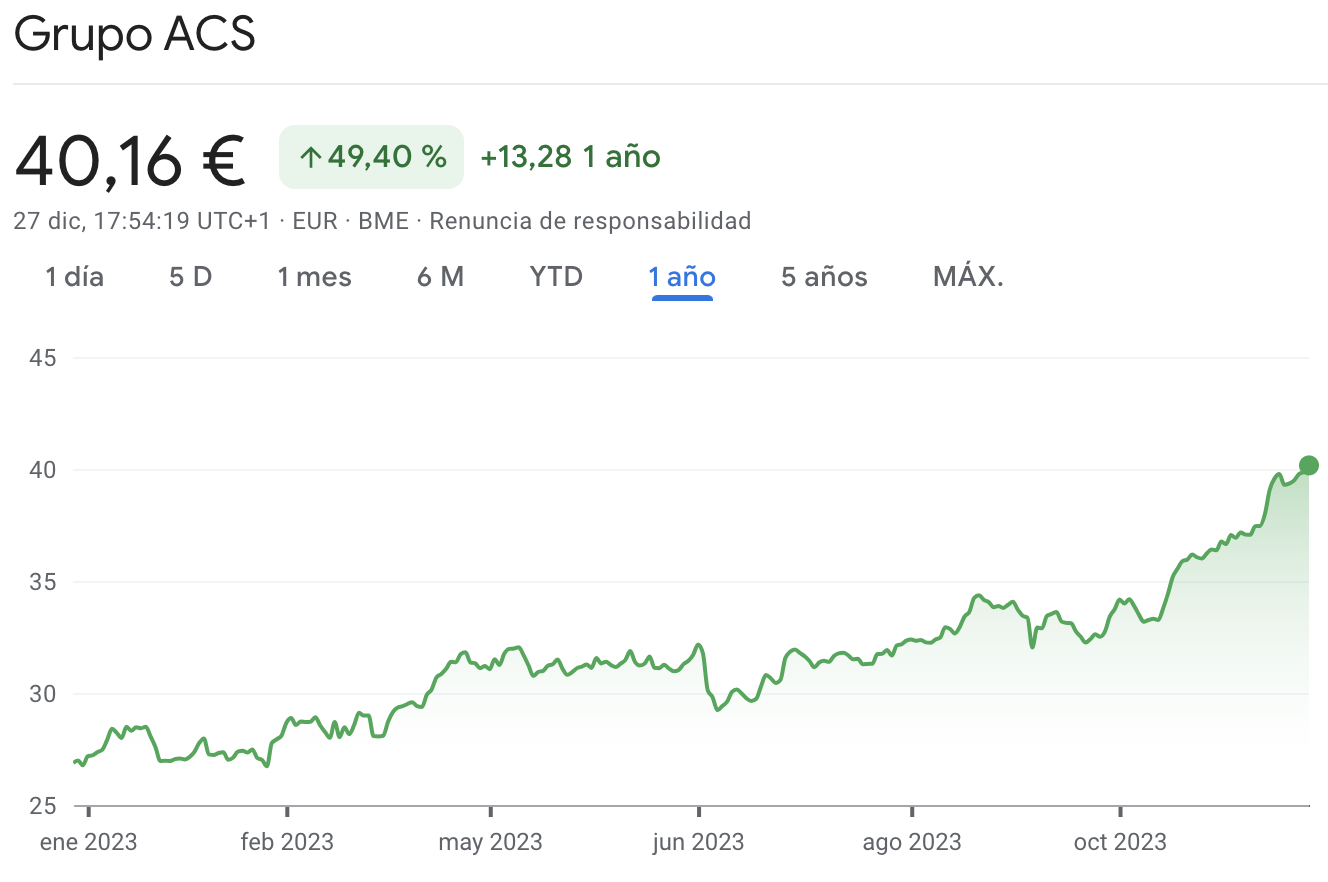The height and width of the screenshot is (882, 1328).
Task: Open the 1 mes chart range
Action: 314,277
